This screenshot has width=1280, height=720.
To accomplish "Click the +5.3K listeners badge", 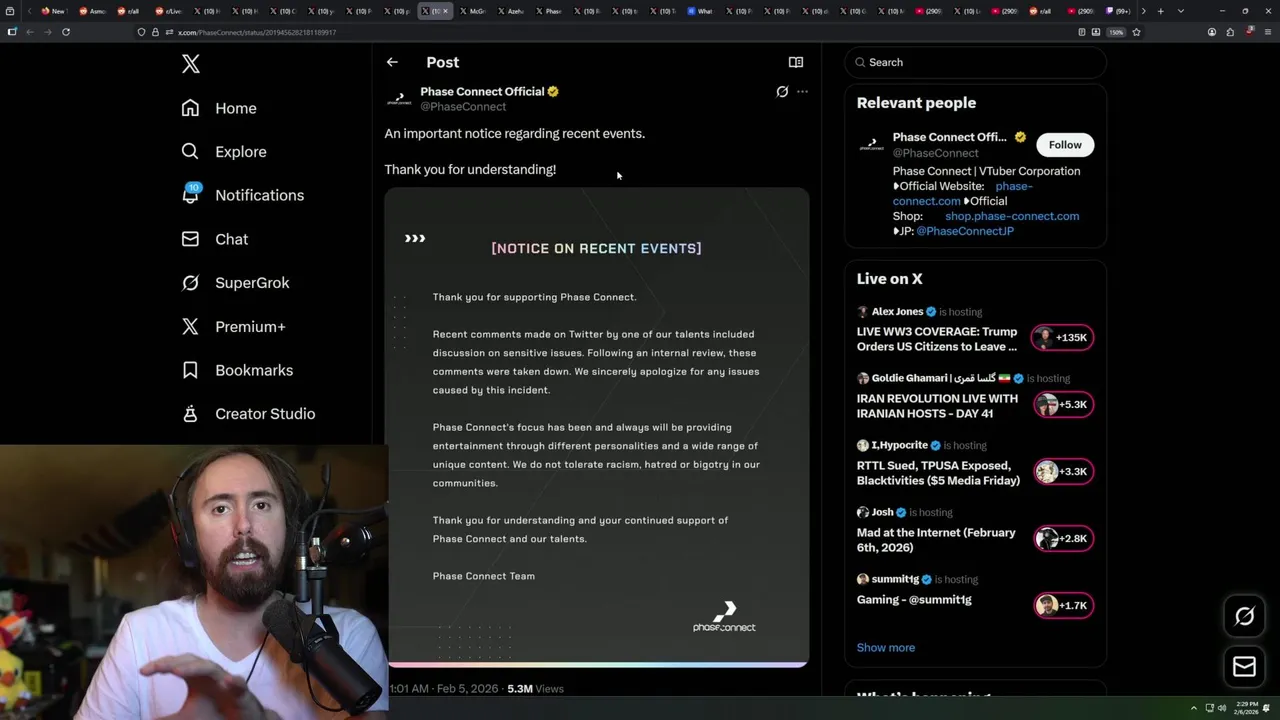I will click(1063, 404).
